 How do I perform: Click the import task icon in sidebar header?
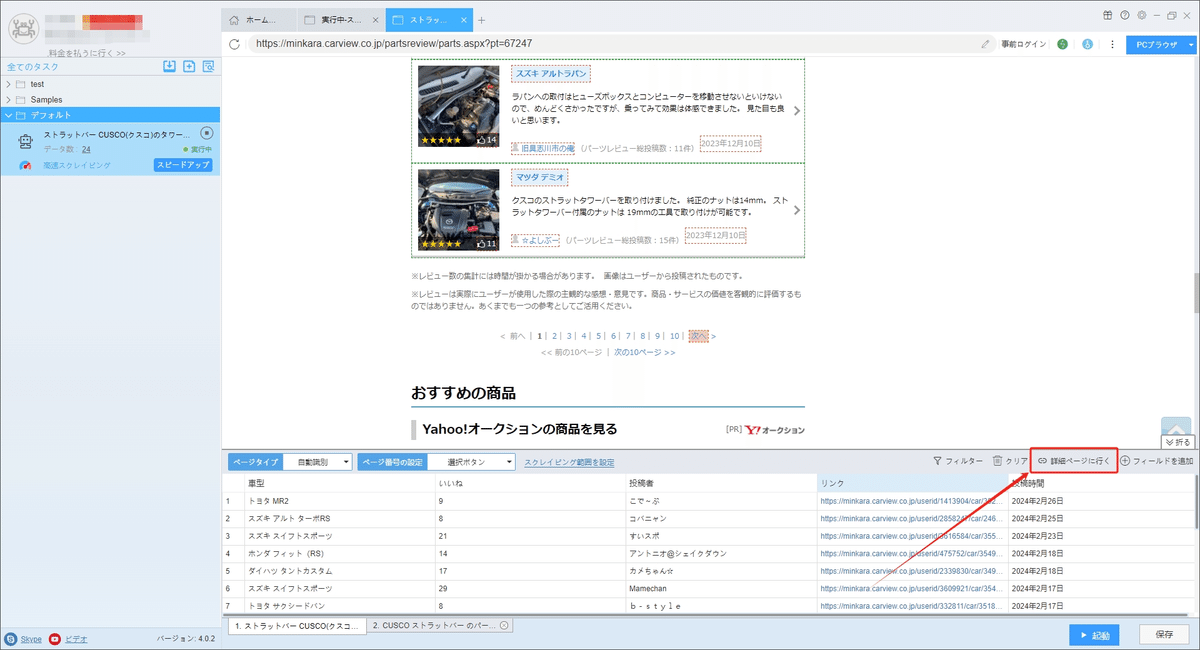pos(170,67)
